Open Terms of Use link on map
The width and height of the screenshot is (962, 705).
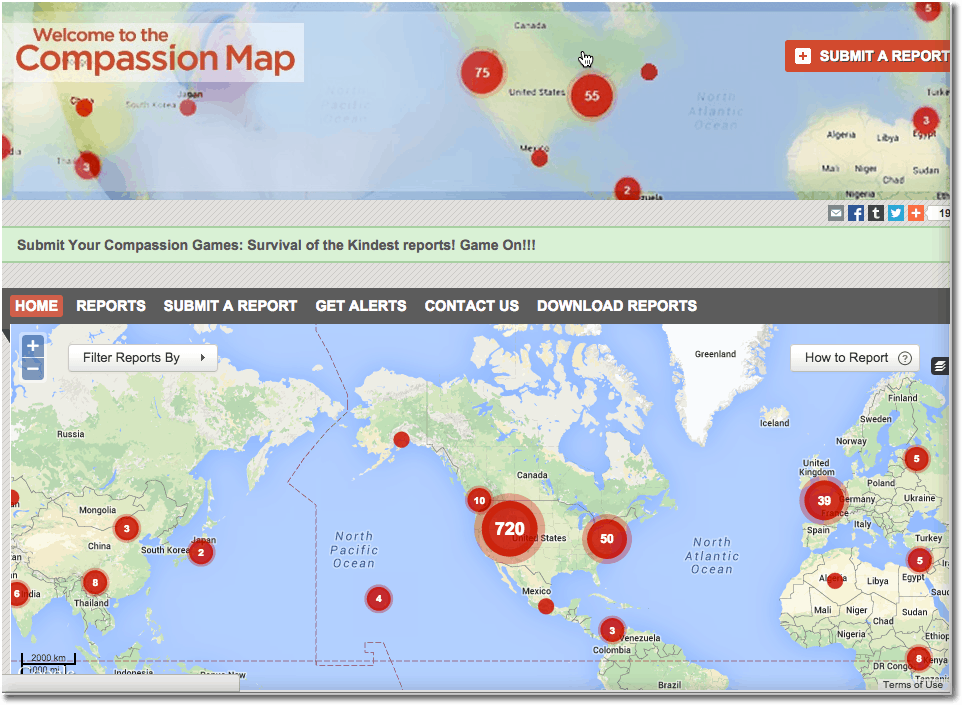(912, 684)
